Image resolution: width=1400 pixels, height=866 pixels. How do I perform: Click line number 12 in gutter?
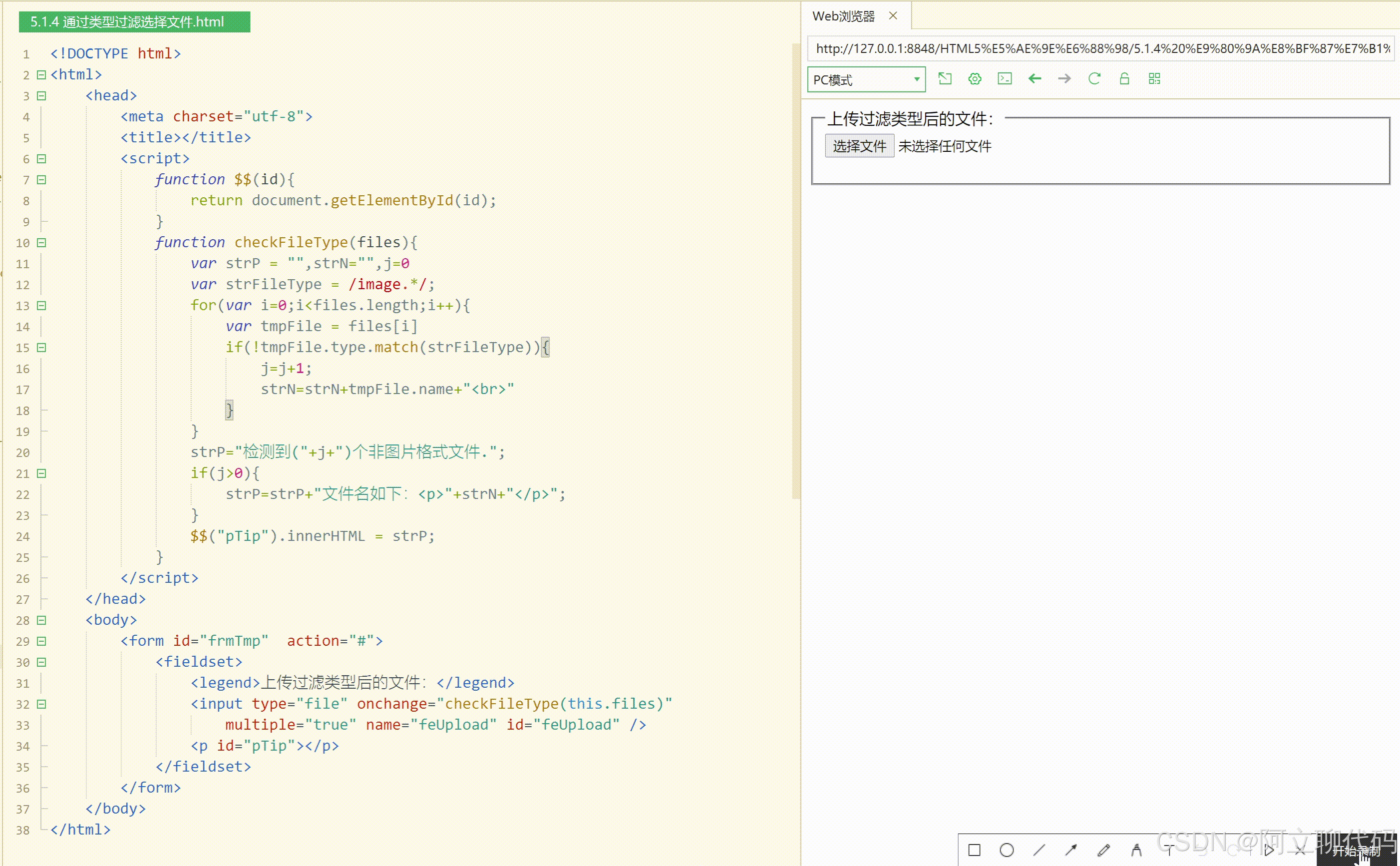[x=23, y=285]
